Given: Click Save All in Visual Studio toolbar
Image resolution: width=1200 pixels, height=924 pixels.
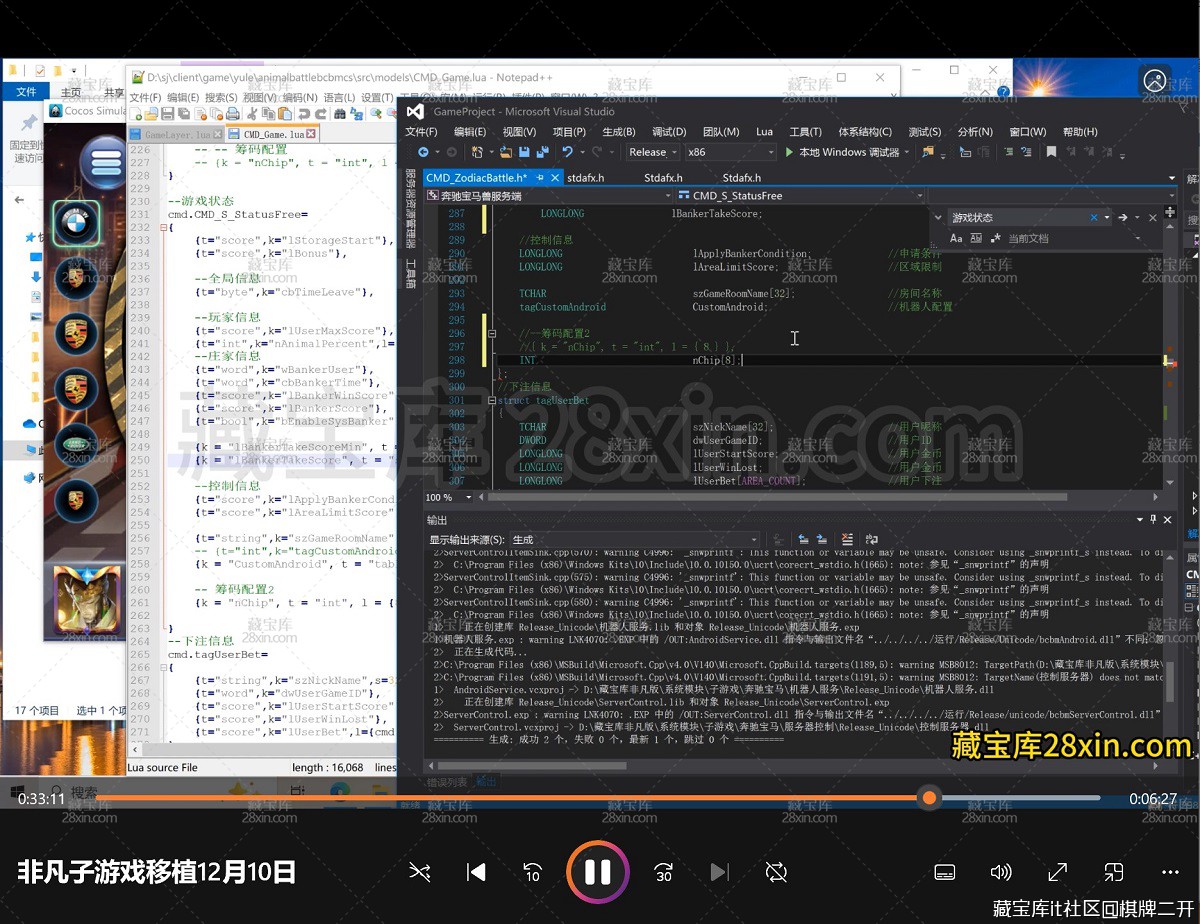Looking at the screenshot, I should point(542,152).
